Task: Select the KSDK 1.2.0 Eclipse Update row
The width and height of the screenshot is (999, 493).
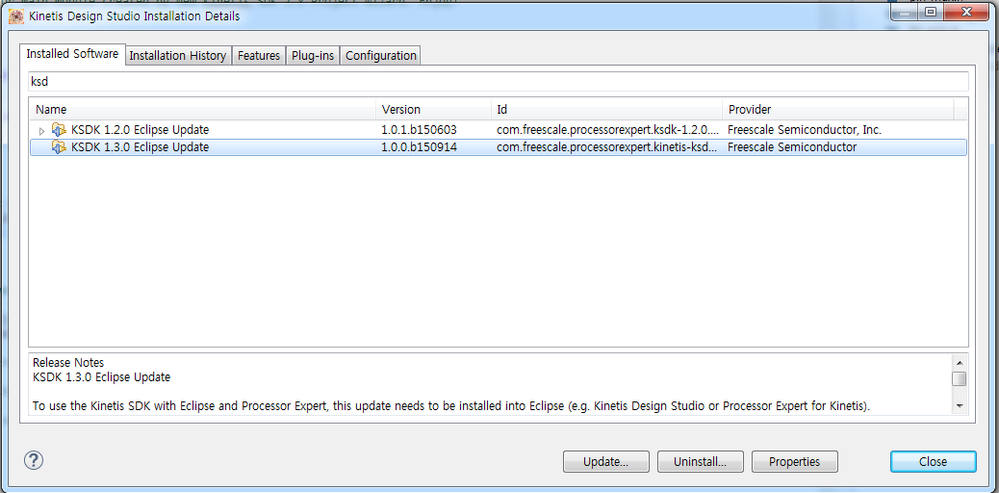Action: (x=498, y=130)
